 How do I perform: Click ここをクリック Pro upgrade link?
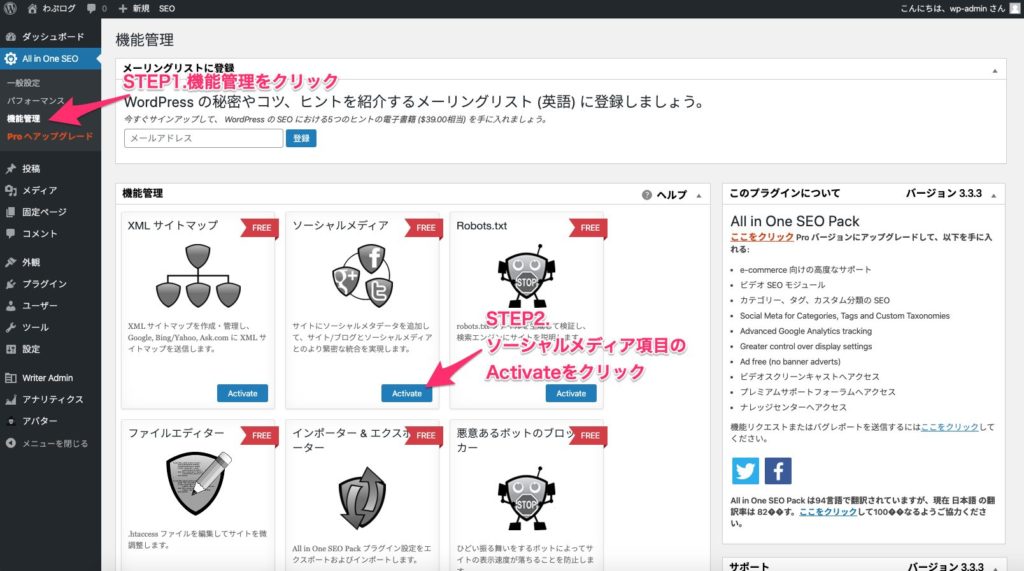pyautogui.click(x=762, y=237)
